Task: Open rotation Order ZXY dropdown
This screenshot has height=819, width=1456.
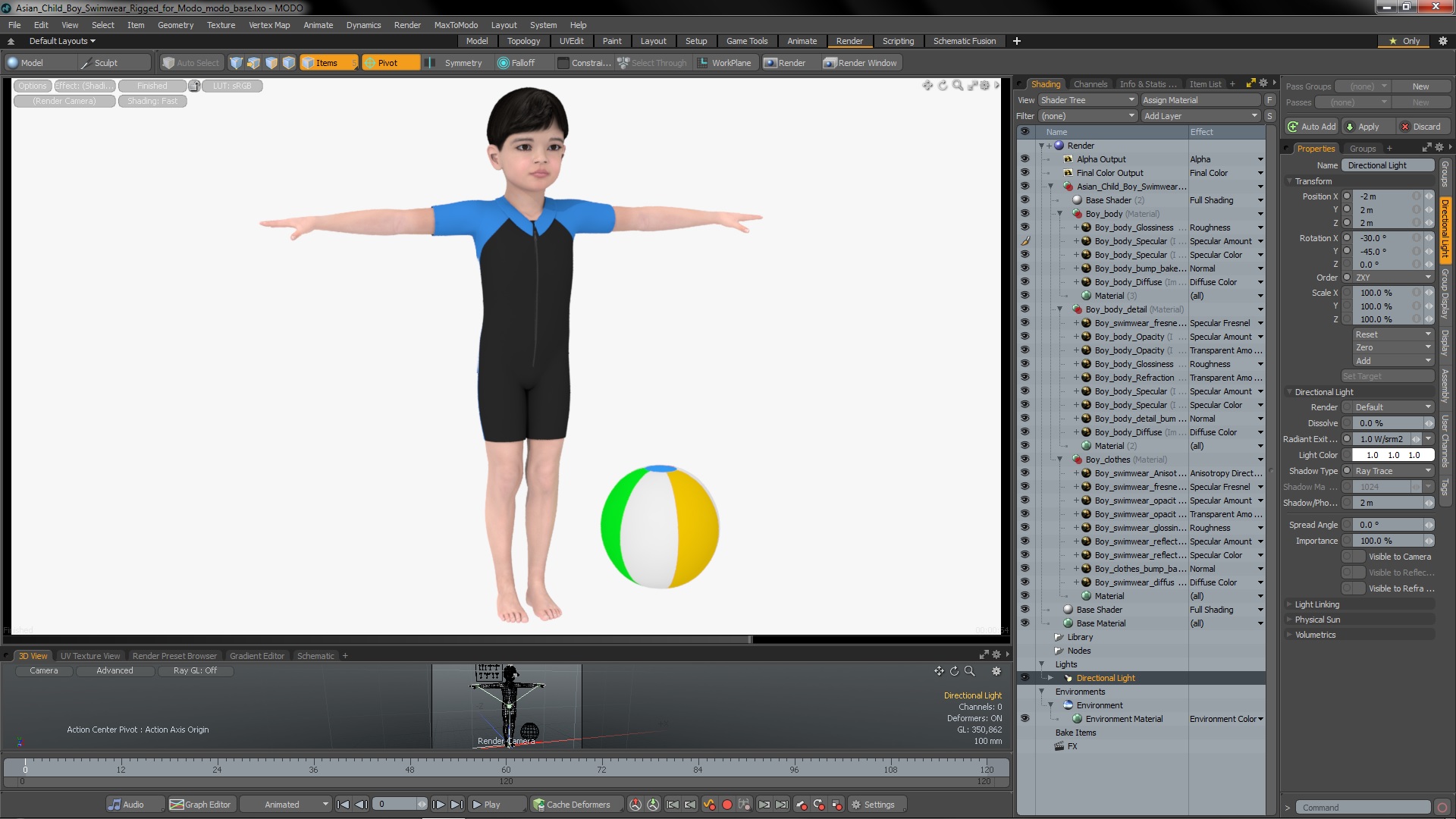Action: click(x=1393, y=278)
